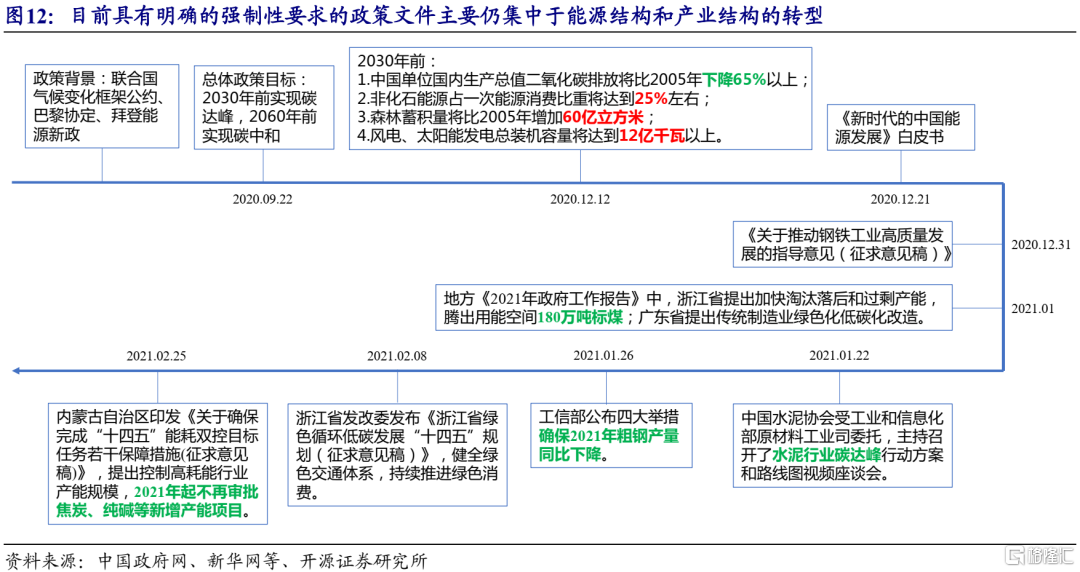
Task: Select the 2020.09.22 timeline date
Action: click(262, 199)
